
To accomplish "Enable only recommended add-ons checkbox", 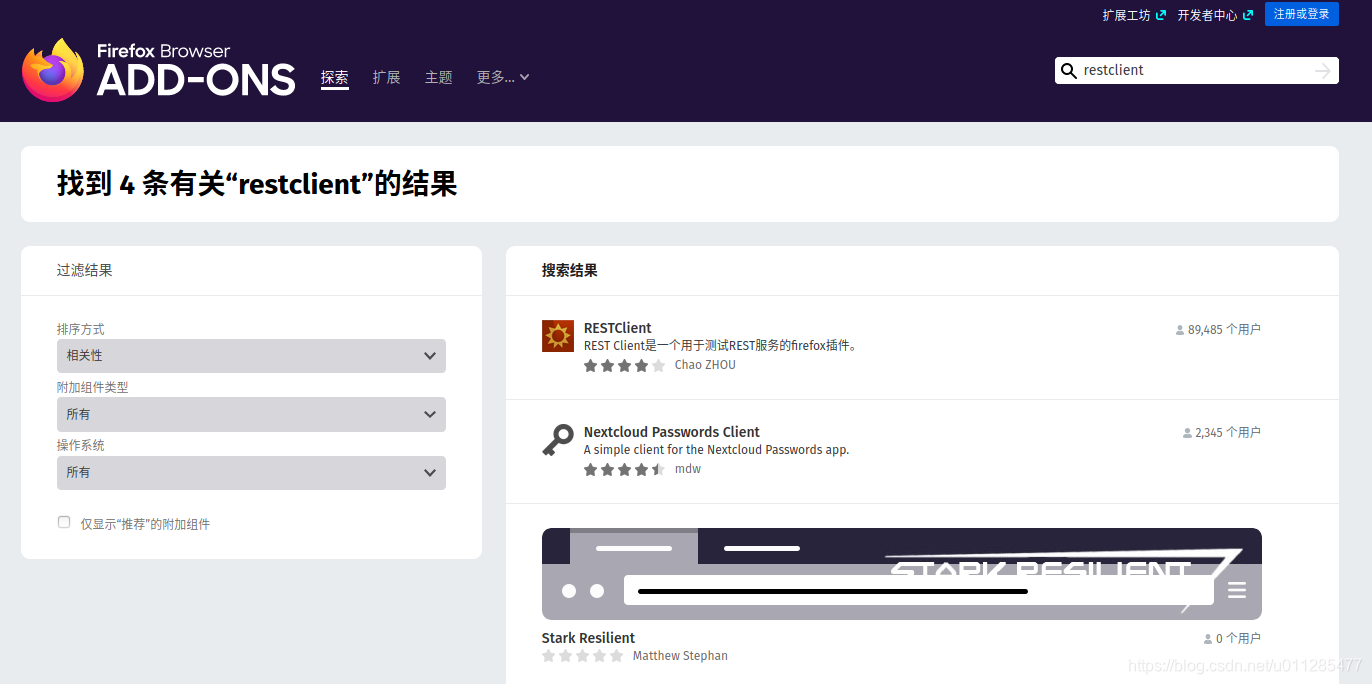I will [64, 522].
